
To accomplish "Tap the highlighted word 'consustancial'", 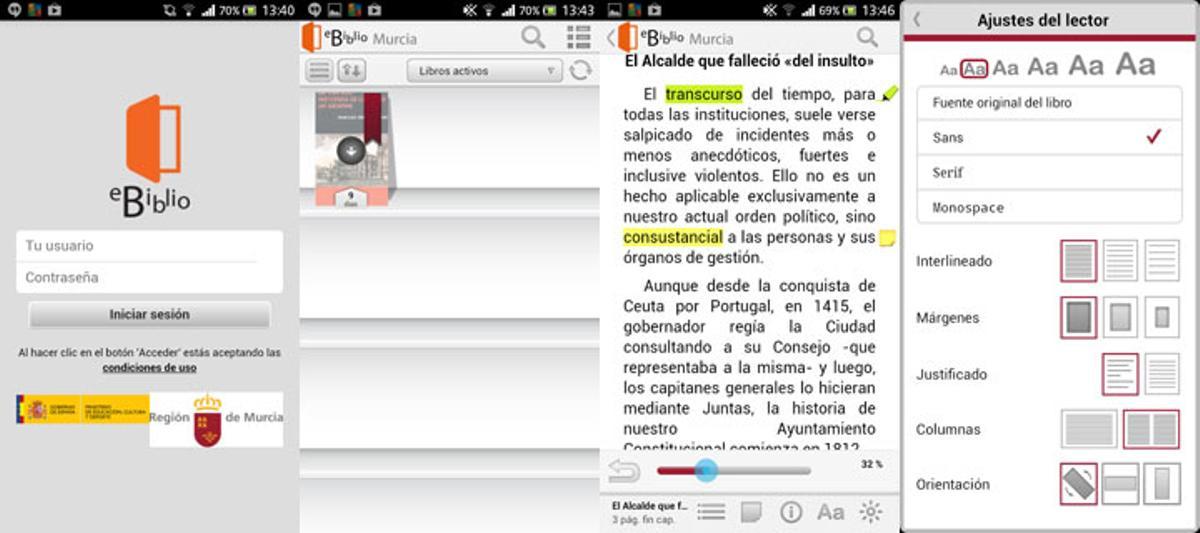I will pyautogui.click(x=673, y=238).
